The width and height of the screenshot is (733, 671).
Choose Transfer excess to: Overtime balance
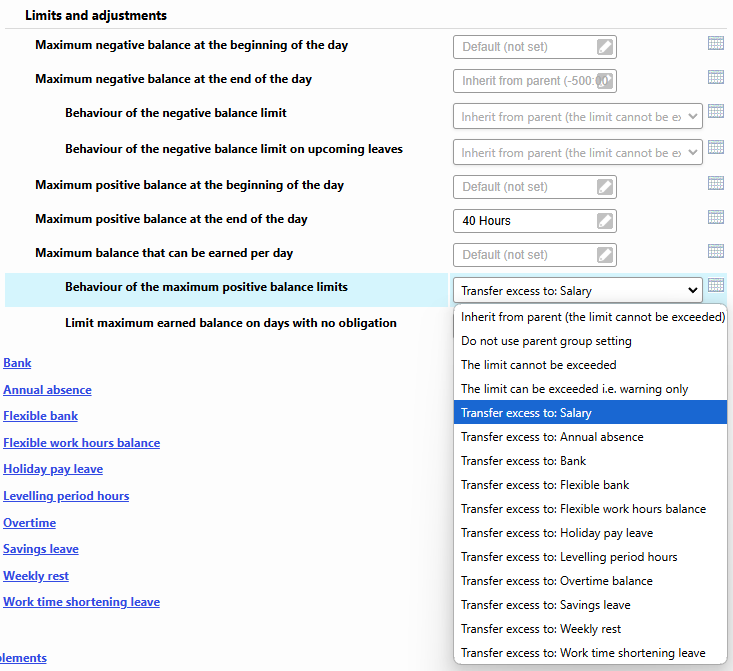click(x=590, y=581)
